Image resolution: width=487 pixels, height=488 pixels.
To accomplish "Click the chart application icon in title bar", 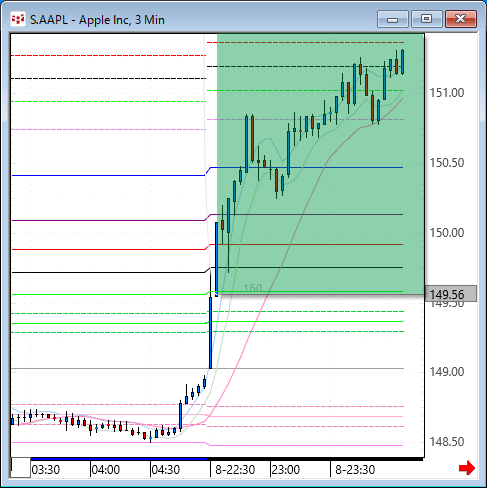I will click(x=18, y=20).
